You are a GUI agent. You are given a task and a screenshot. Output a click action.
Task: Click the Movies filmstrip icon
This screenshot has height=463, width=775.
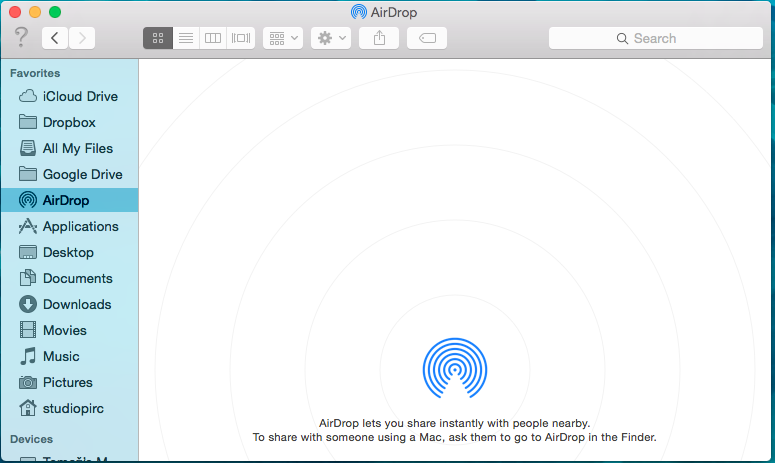(x=28, y=330)
